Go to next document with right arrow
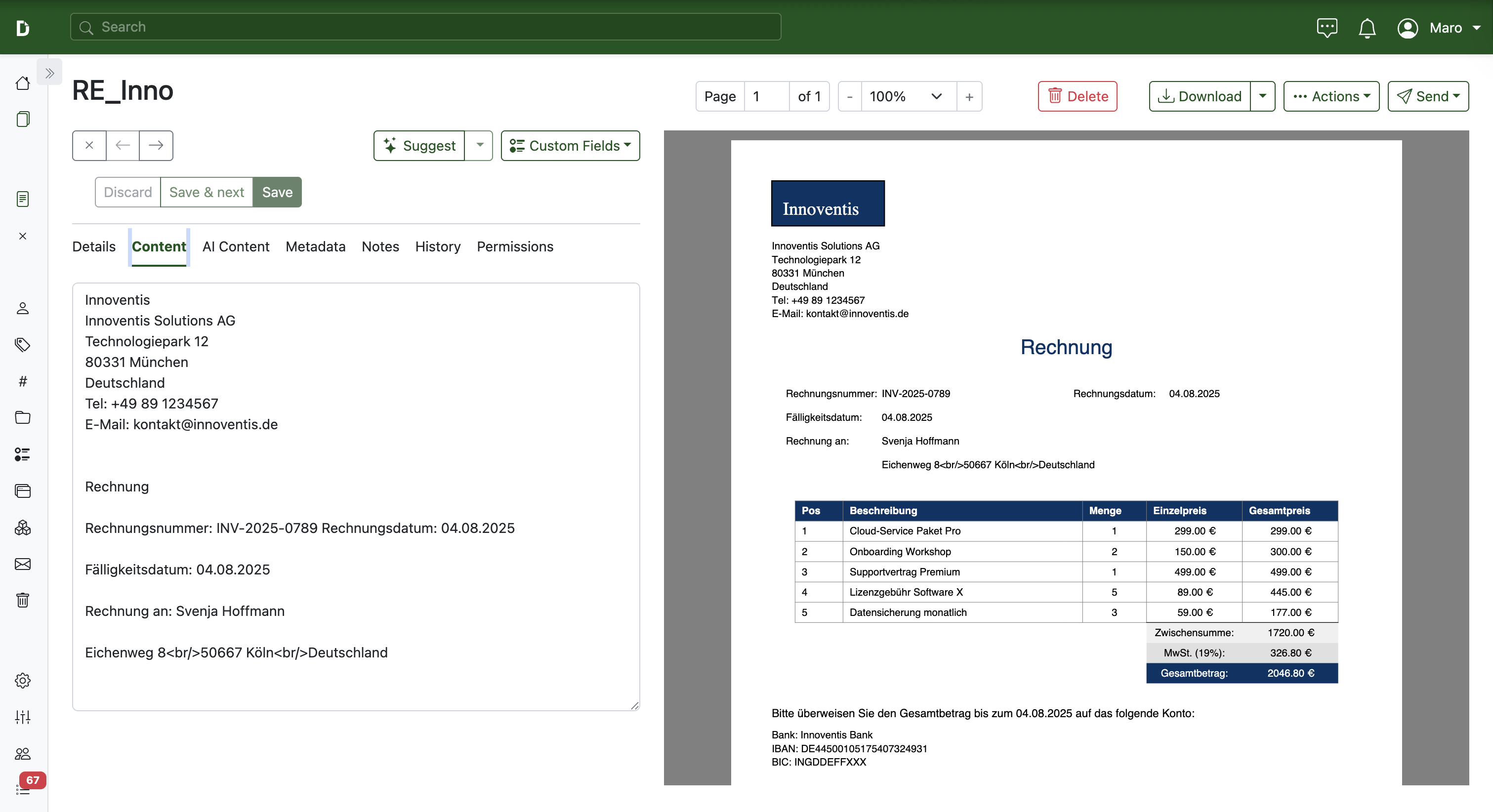The width and height of the screenshot is (1493, 812). click(x=156, y=146)
